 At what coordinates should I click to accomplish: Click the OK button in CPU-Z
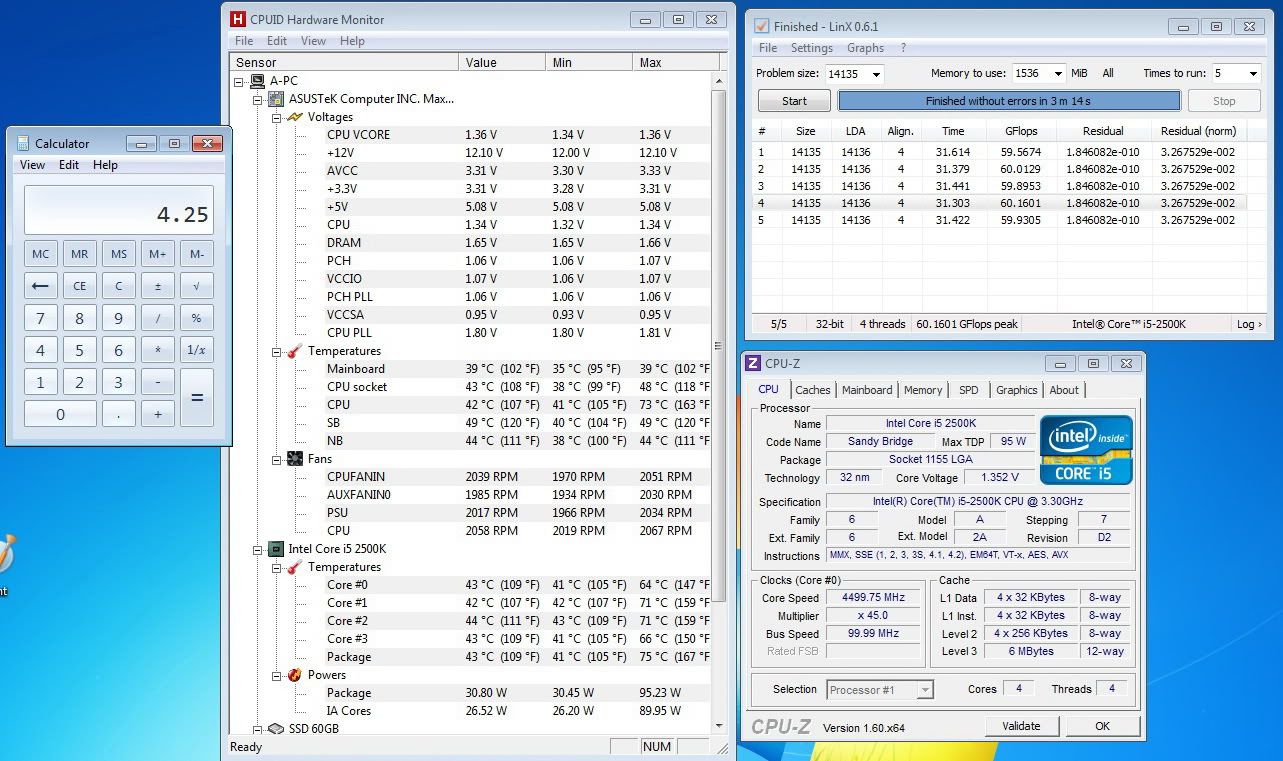1102,726
